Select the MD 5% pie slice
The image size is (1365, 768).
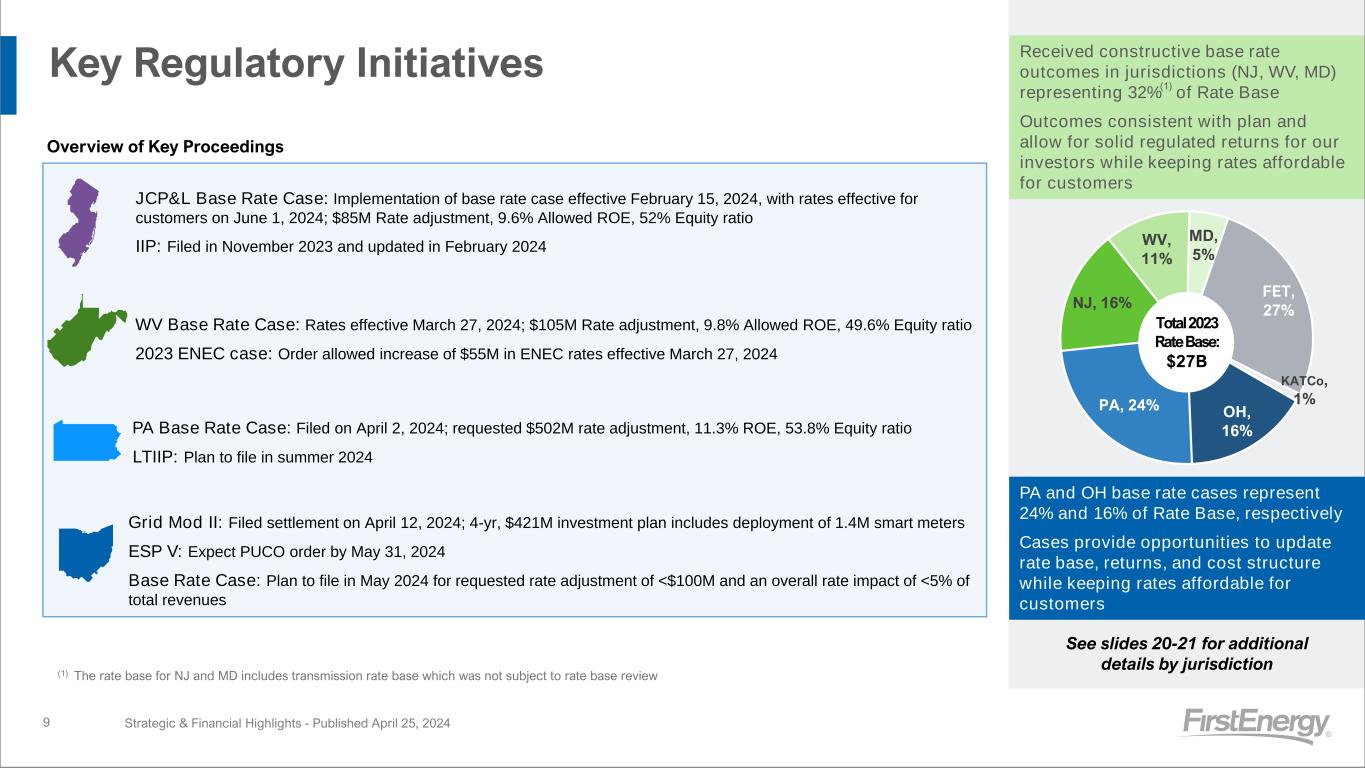pos(1205,238)
